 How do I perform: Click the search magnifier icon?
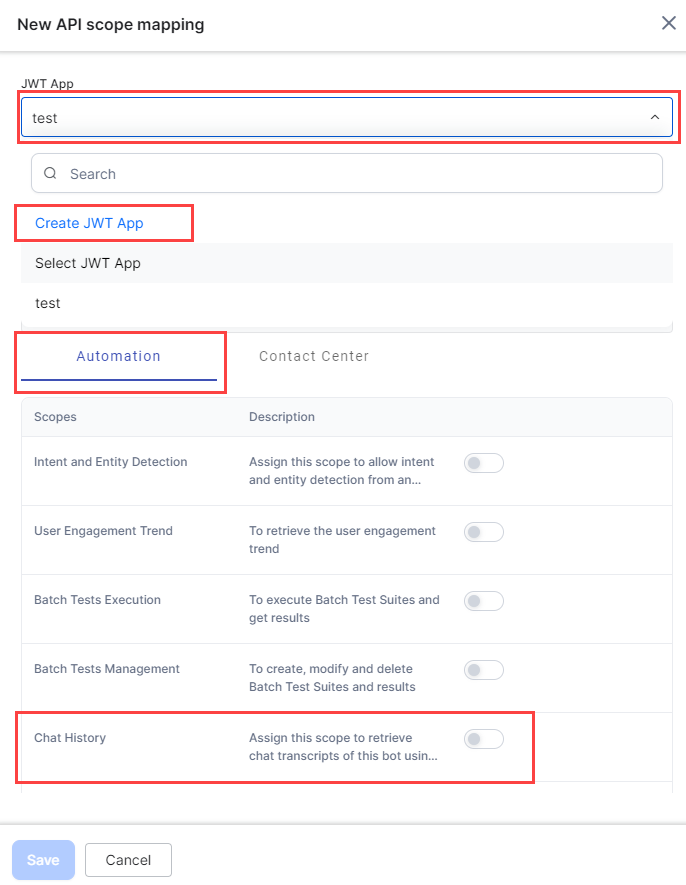(x=50, y=174)
